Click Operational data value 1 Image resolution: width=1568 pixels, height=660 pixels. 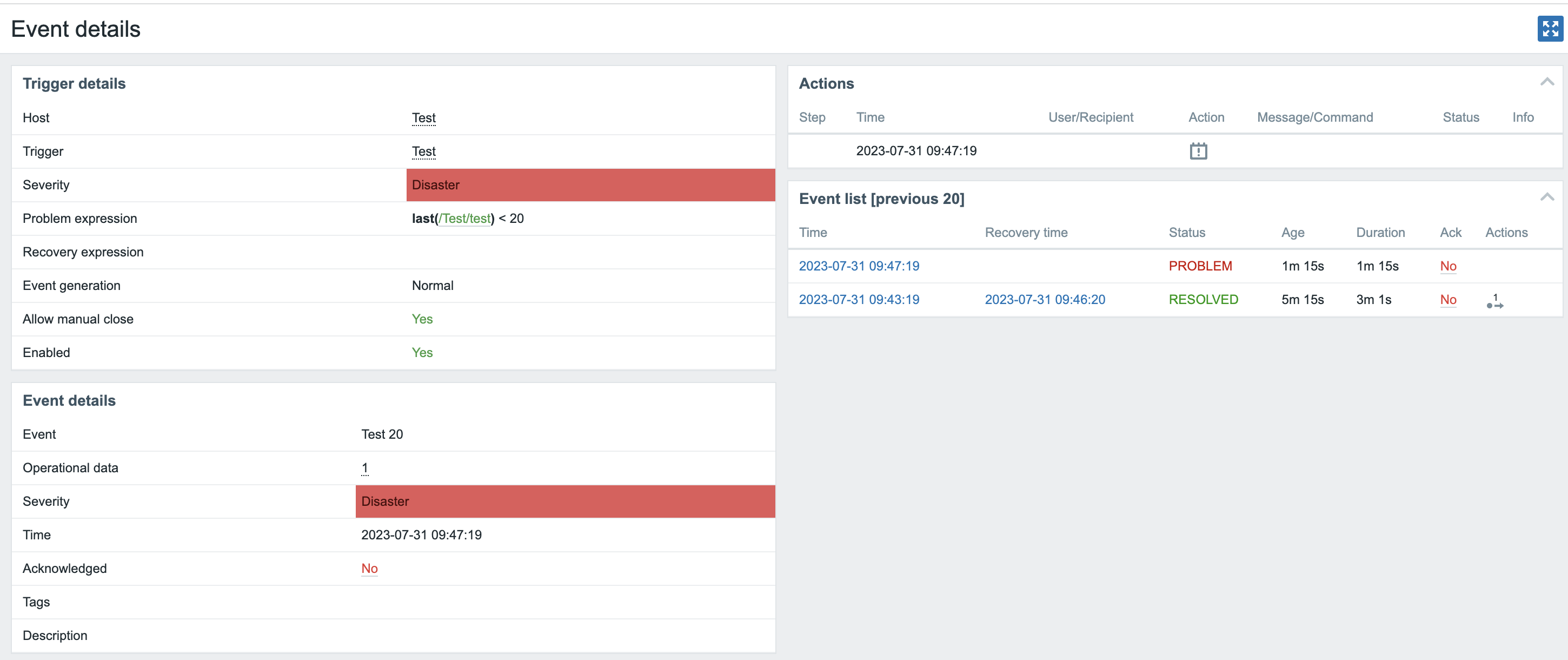point(364,468)
